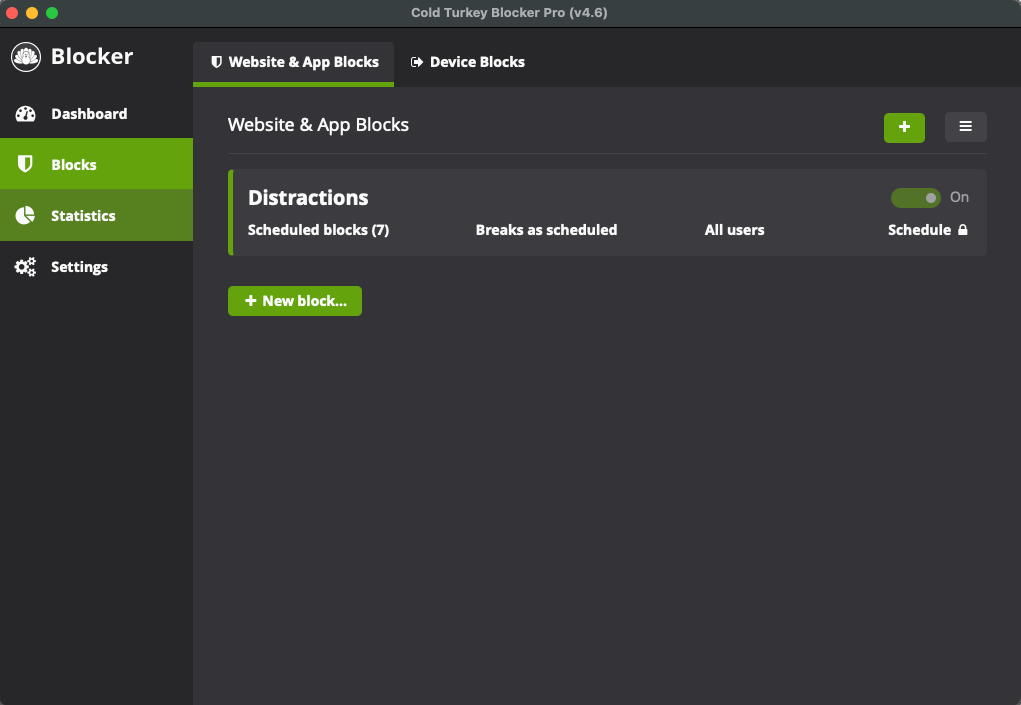The width and height of the screenshot is (1021, 705).
Task: Click the New block... button
Action: coord(295,301)
